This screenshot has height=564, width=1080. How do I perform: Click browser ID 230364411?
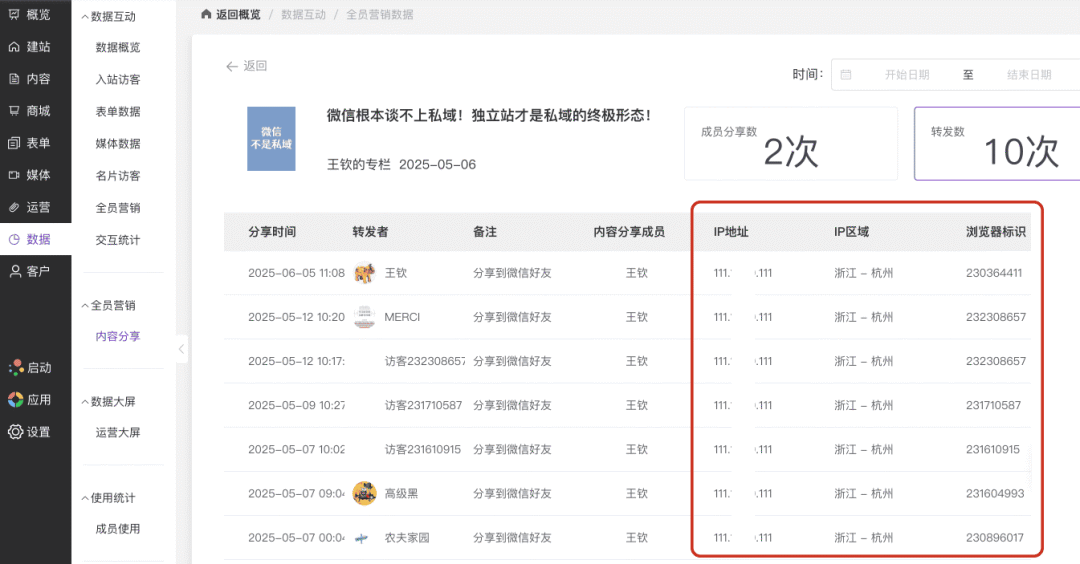click(x=994, y=273)
